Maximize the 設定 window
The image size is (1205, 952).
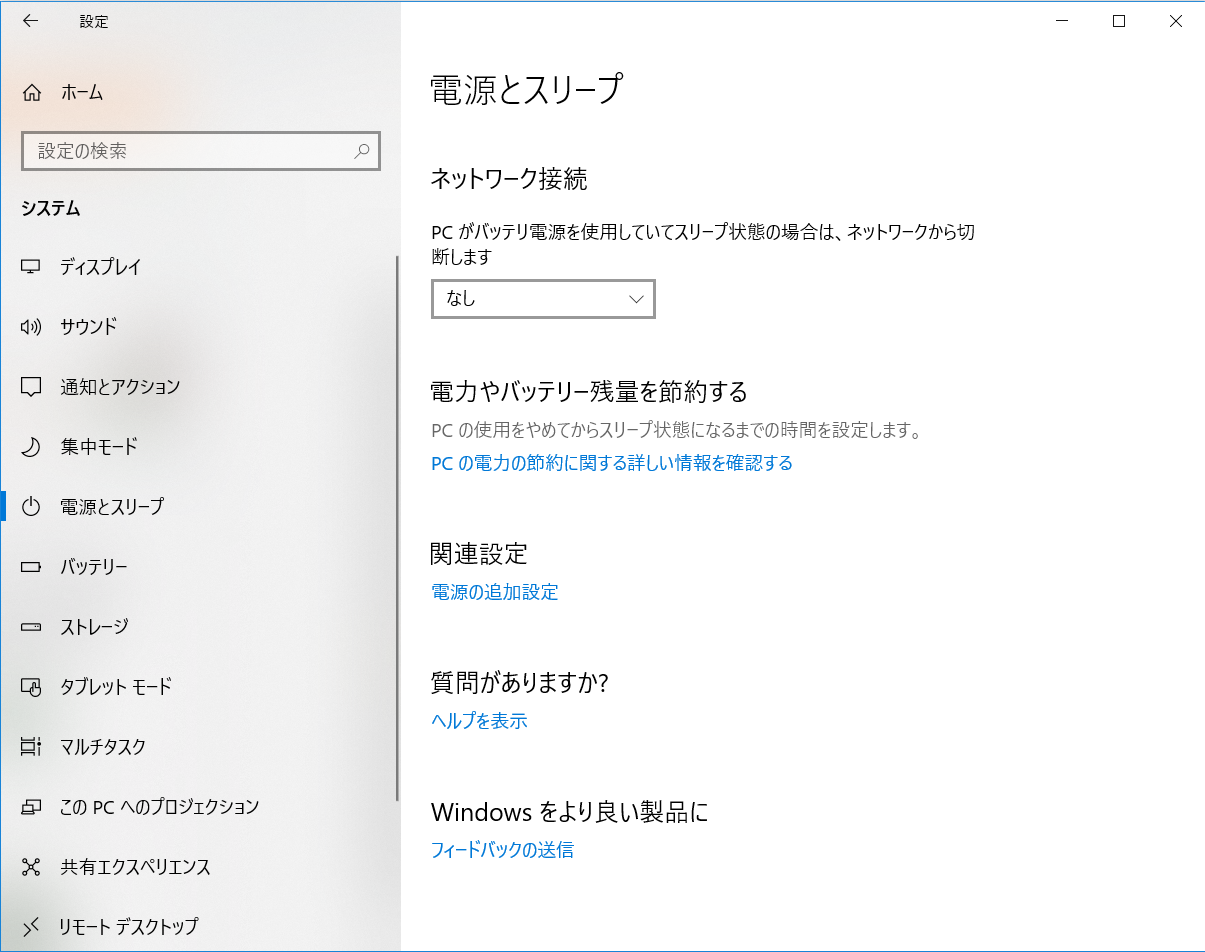coord(1119,21)
